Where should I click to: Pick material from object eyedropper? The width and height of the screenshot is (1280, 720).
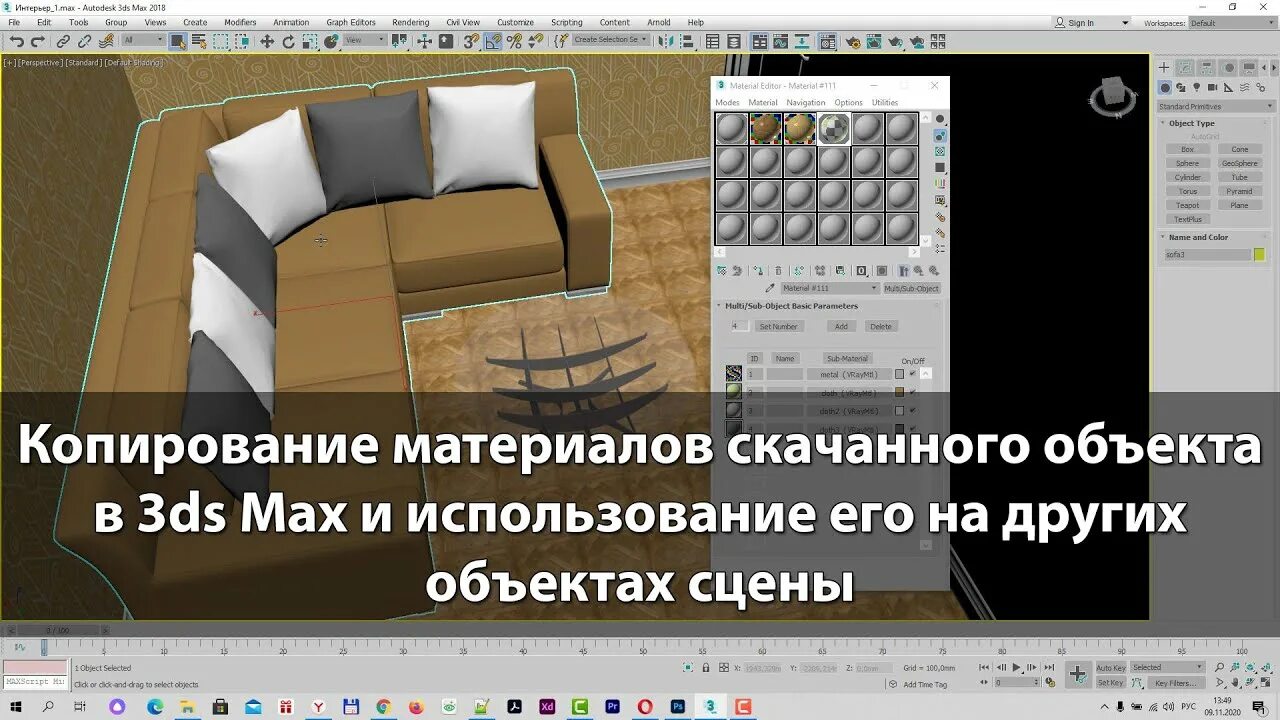770,288
